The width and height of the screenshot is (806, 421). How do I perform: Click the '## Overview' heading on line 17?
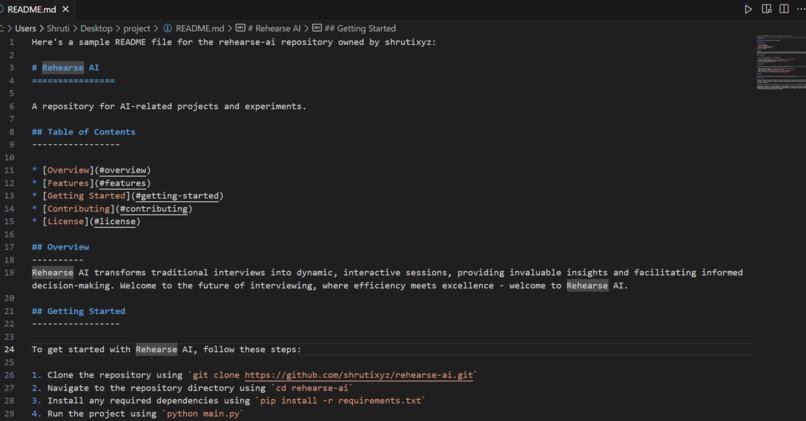60,247
